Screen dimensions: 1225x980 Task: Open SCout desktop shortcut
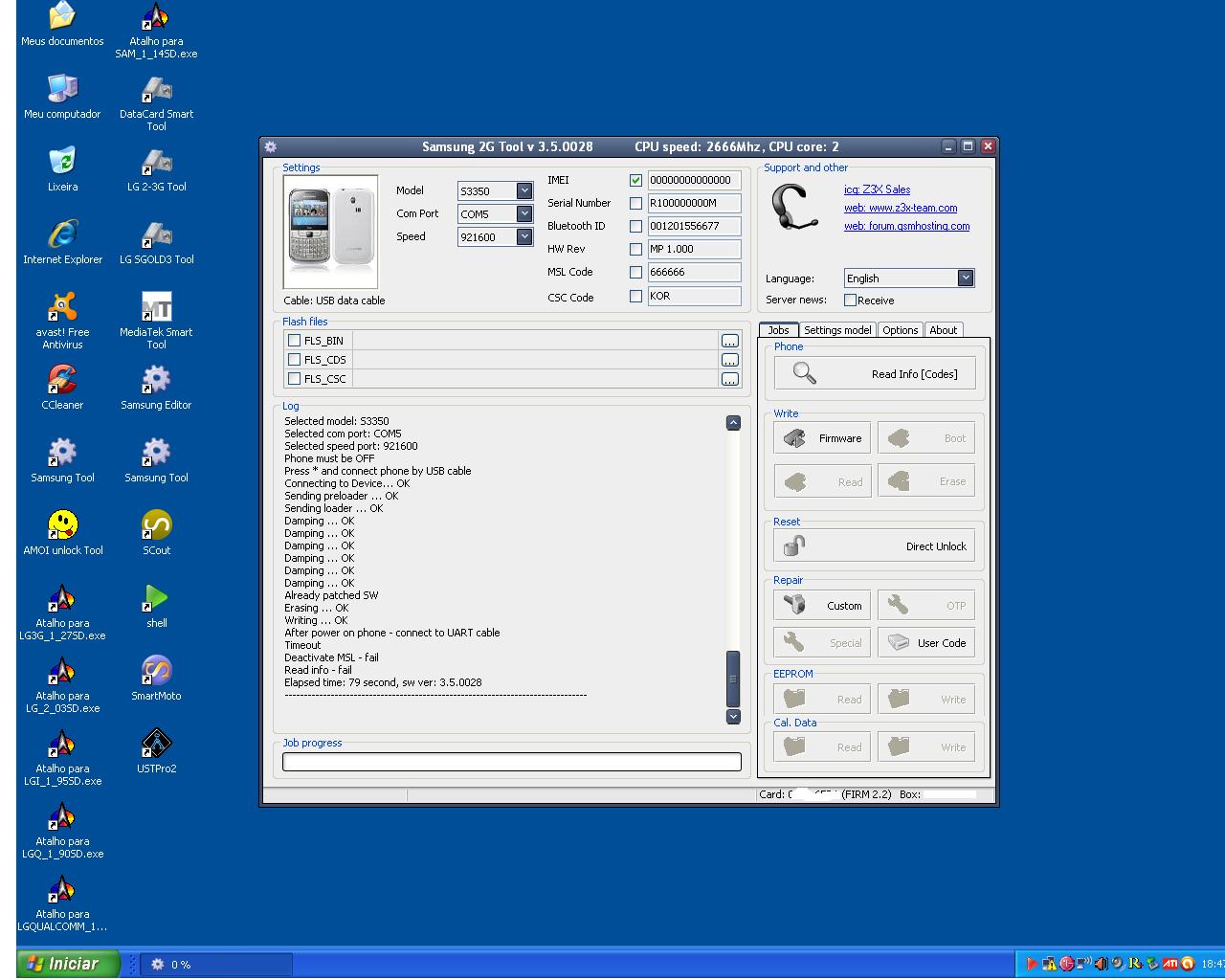pyautogui.click(x=156, y=532)
